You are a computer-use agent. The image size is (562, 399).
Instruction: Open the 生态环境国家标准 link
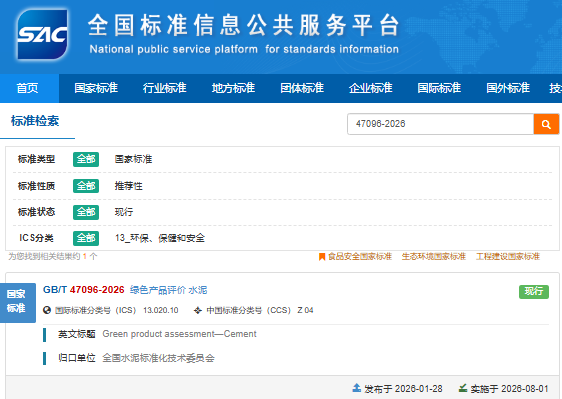point(434,257)
